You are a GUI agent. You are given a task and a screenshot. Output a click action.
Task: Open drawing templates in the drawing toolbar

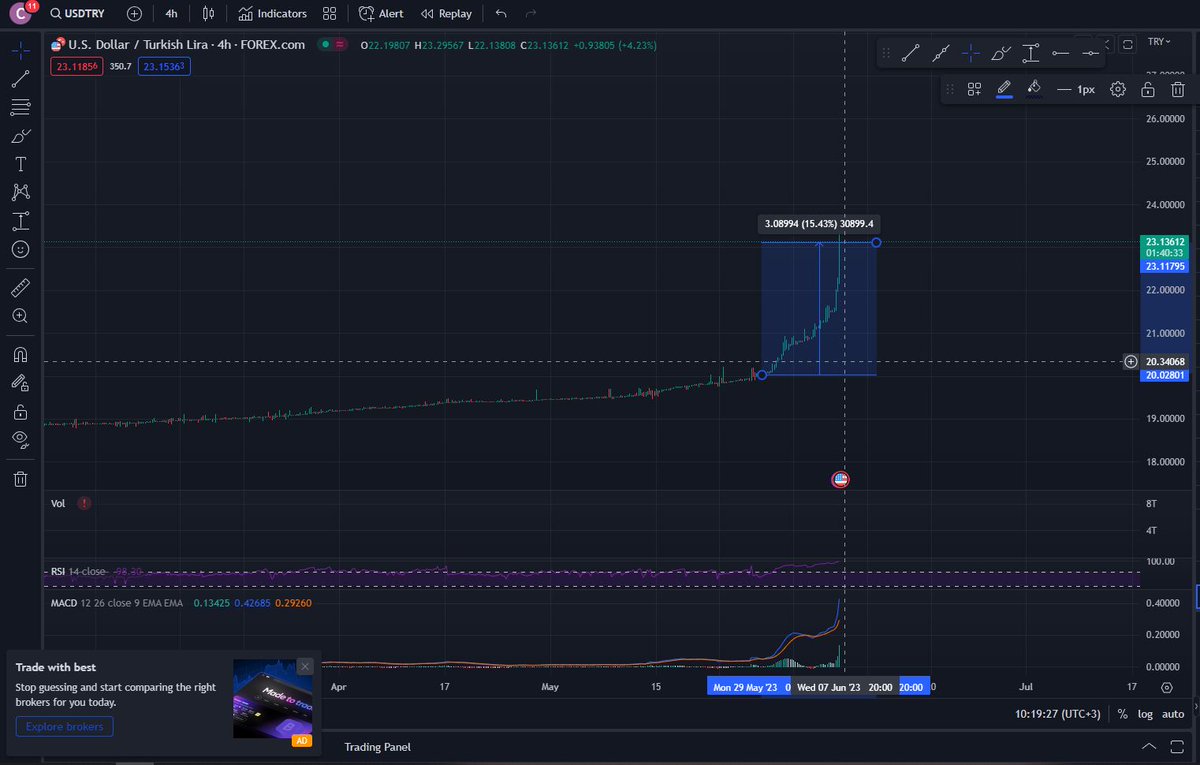(x=974, y=89)
